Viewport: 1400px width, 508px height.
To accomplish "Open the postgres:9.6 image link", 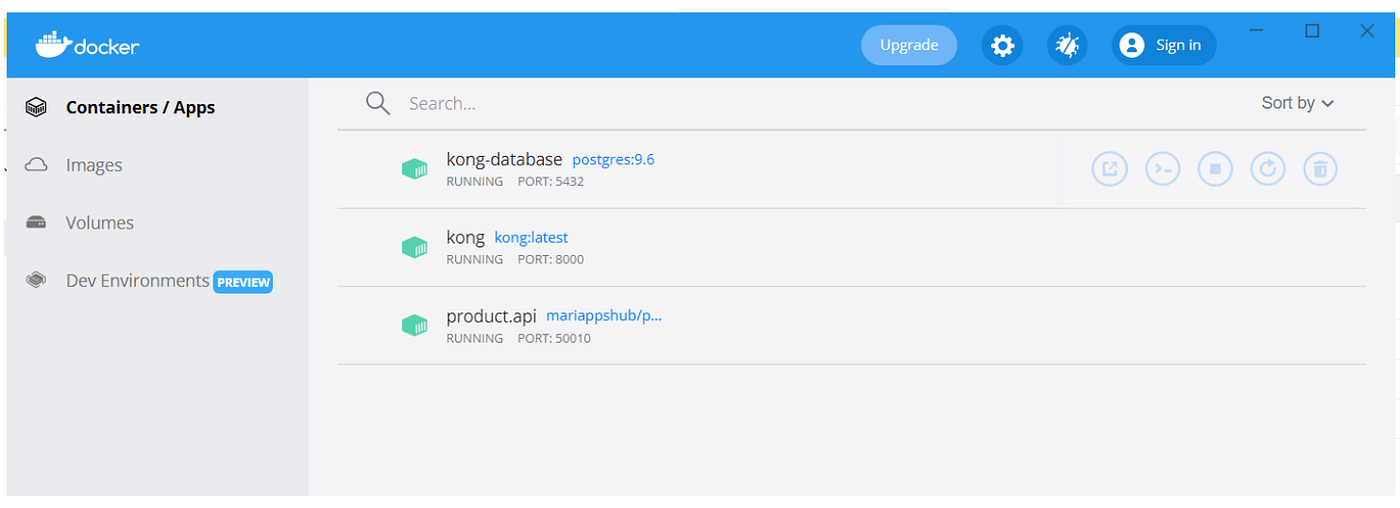I will tap(613, 160).
